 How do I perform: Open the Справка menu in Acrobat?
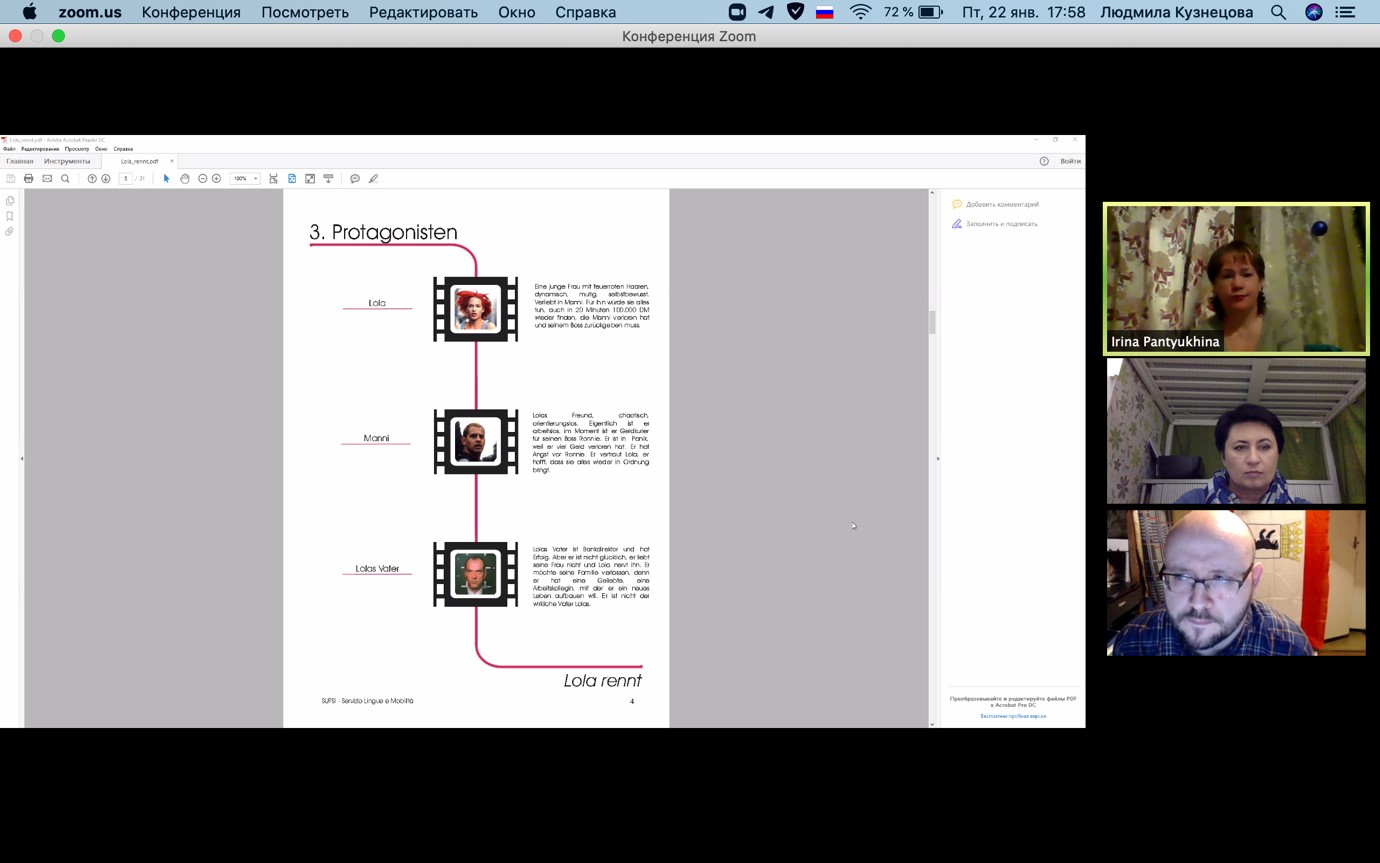point(123,149)
